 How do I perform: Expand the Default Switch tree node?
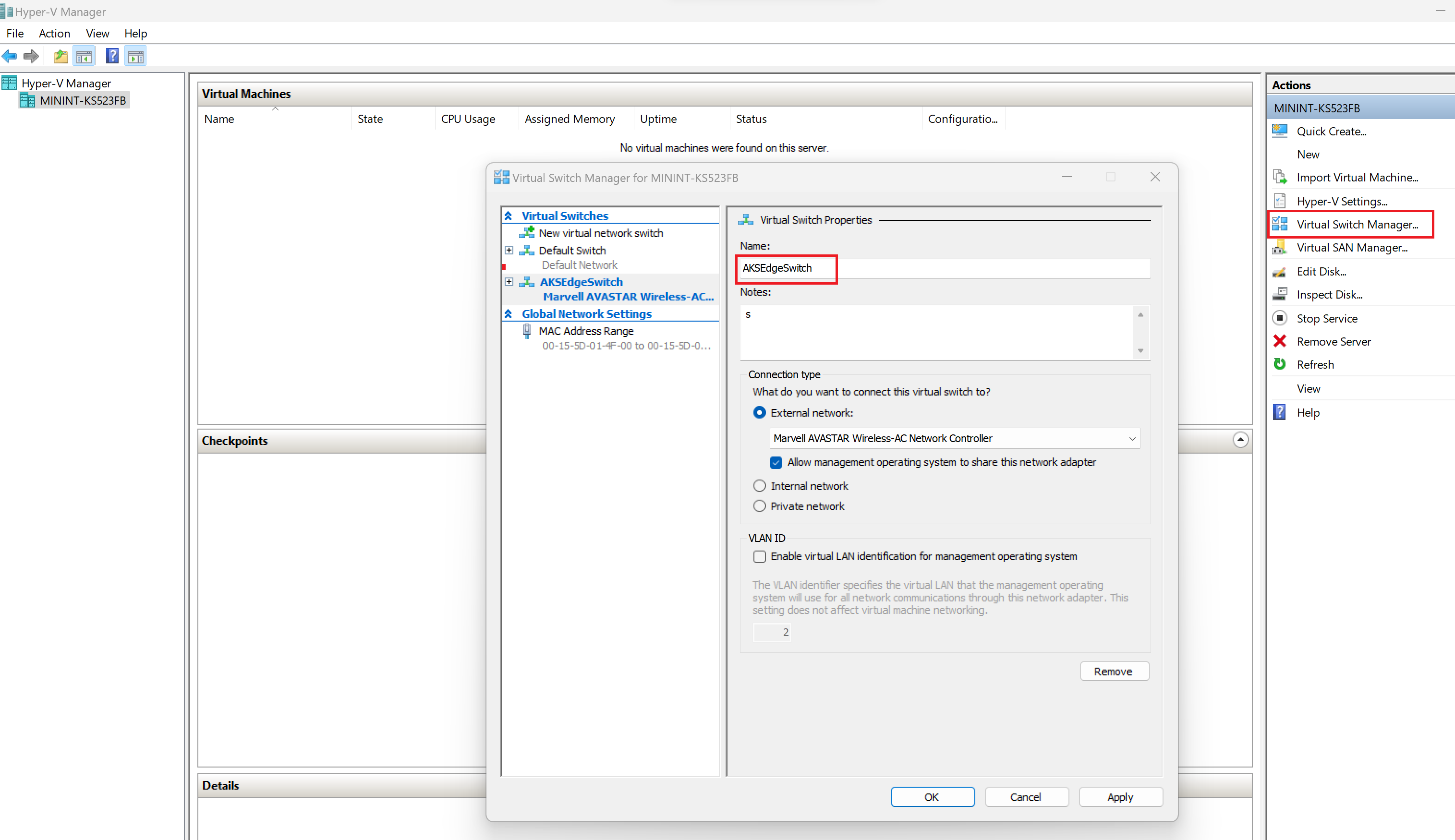[509, 251]
